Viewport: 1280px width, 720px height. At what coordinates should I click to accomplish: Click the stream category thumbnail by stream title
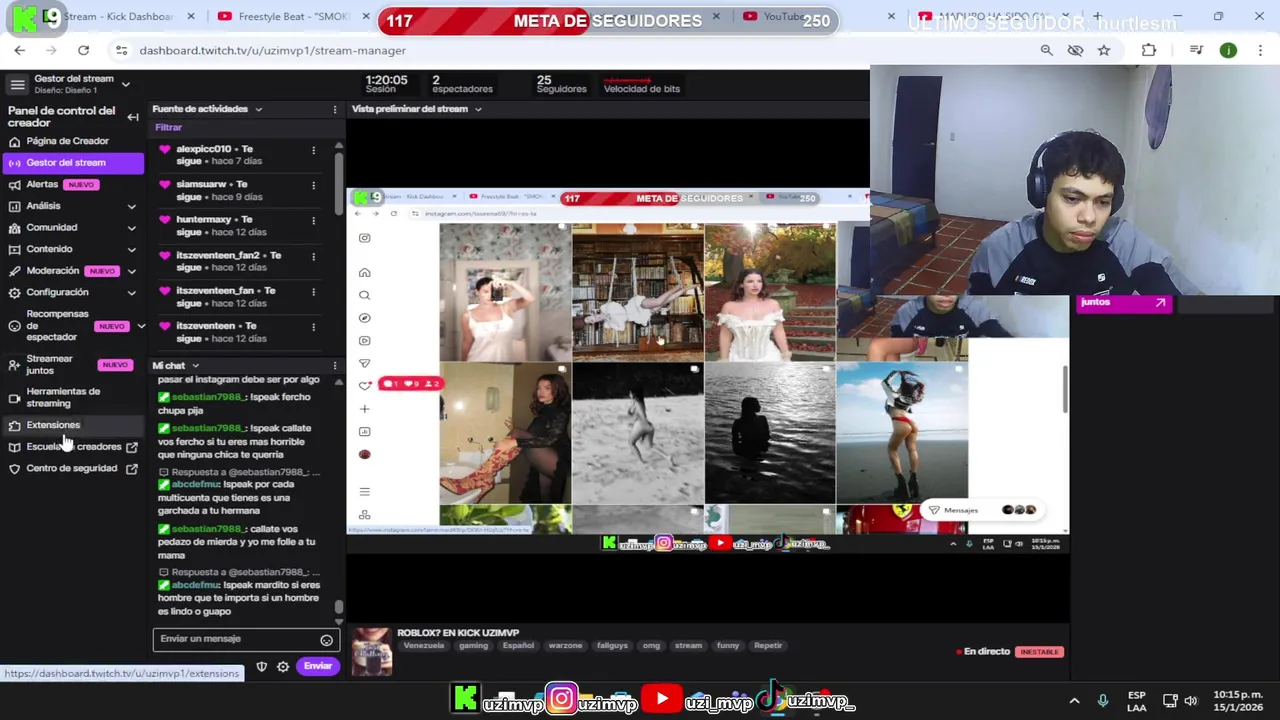pos(371,652)
